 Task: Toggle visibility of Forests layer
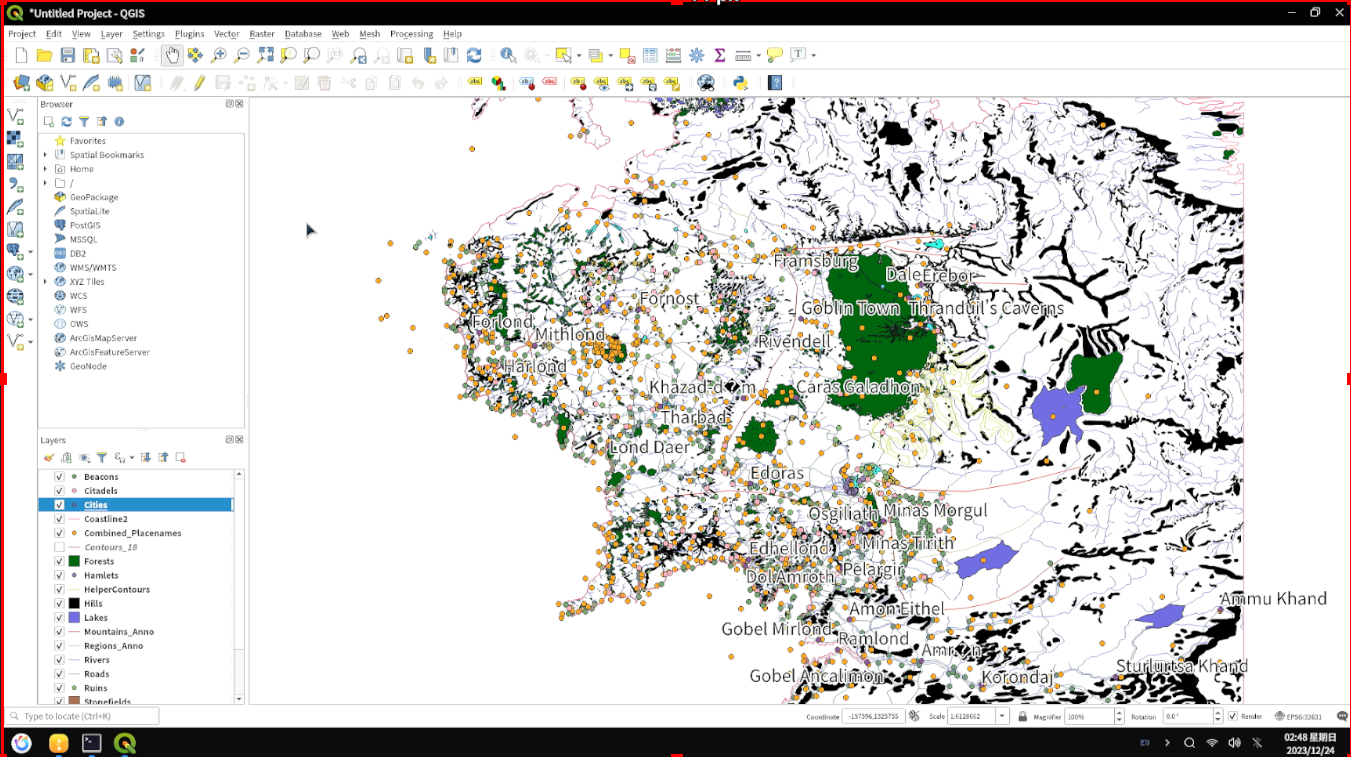59,561
